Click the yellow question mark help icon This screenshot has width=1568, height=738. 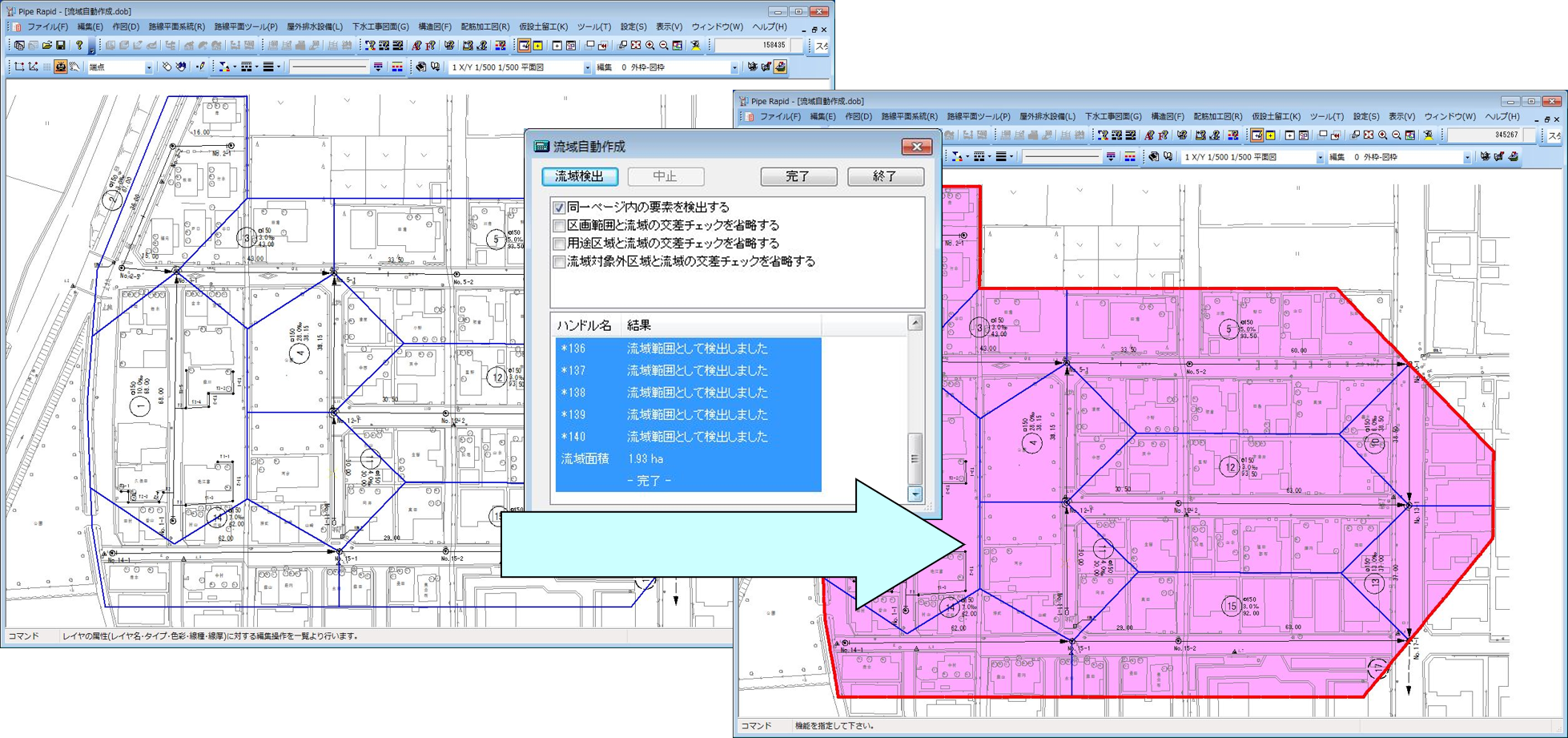point(79,46)
